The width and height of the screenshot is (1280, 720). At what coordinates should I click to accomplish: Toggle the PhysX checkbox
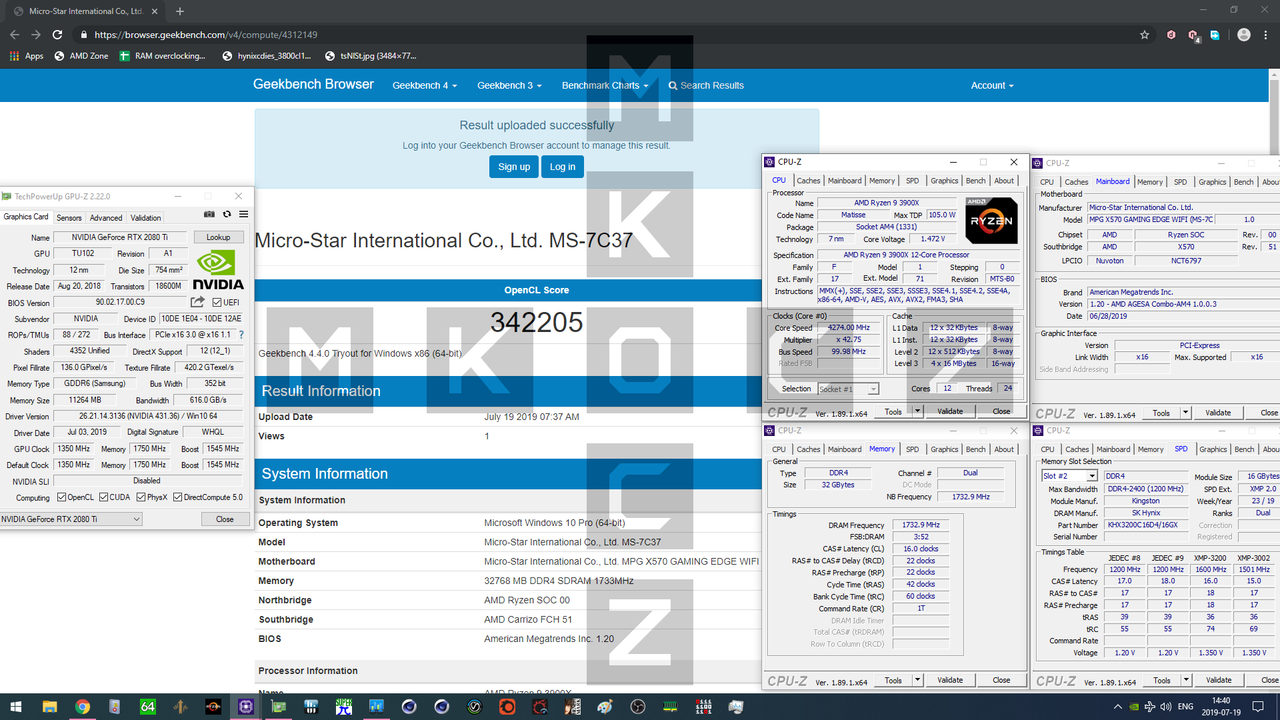[141, 497]
